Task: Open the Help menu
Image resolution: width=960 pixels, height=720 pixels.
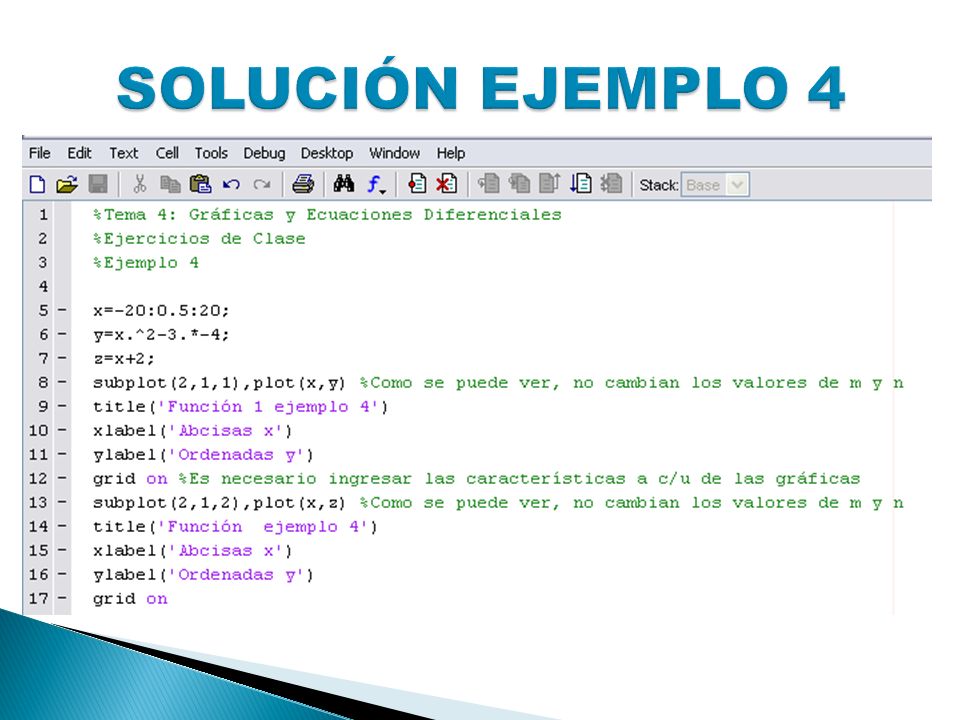Action: click(451, 153)
